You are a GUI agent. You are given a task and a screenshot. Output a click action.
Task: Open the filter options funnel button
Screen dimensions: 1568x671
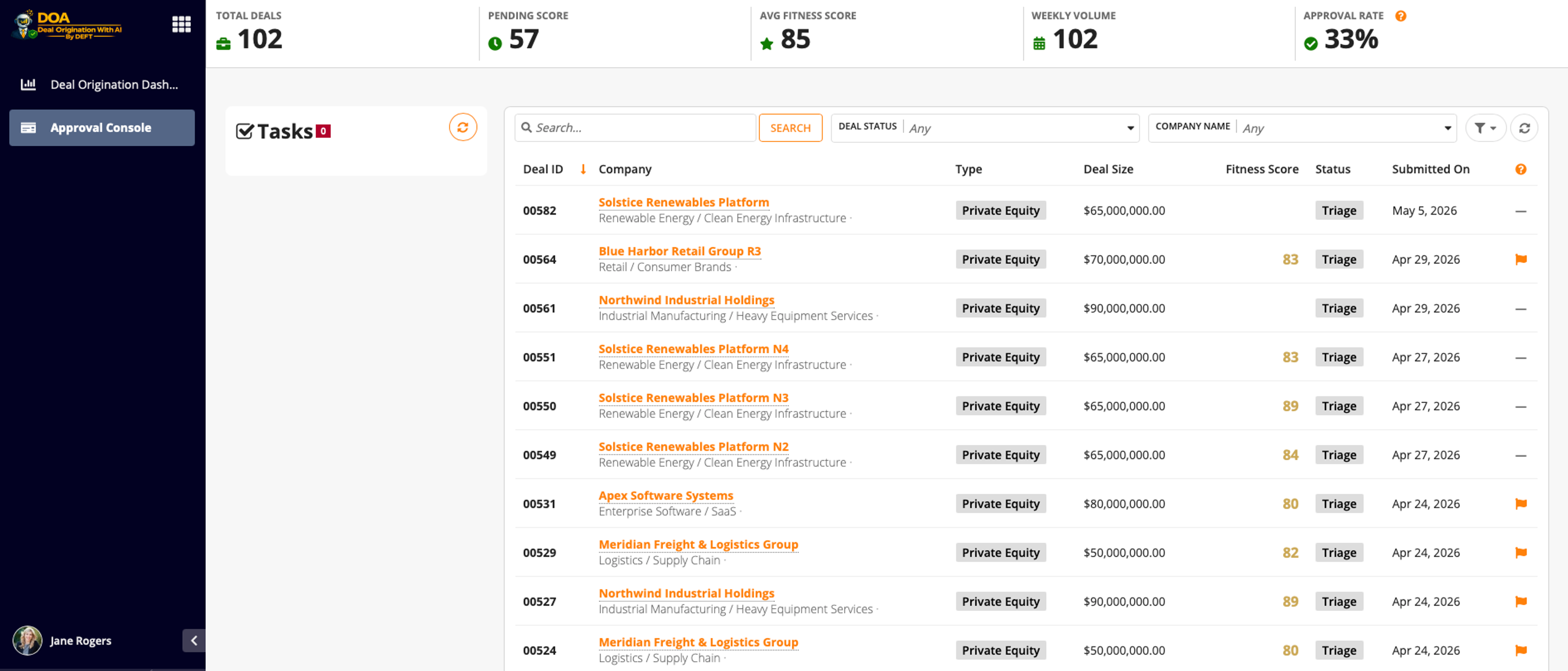pos(1485,128)
